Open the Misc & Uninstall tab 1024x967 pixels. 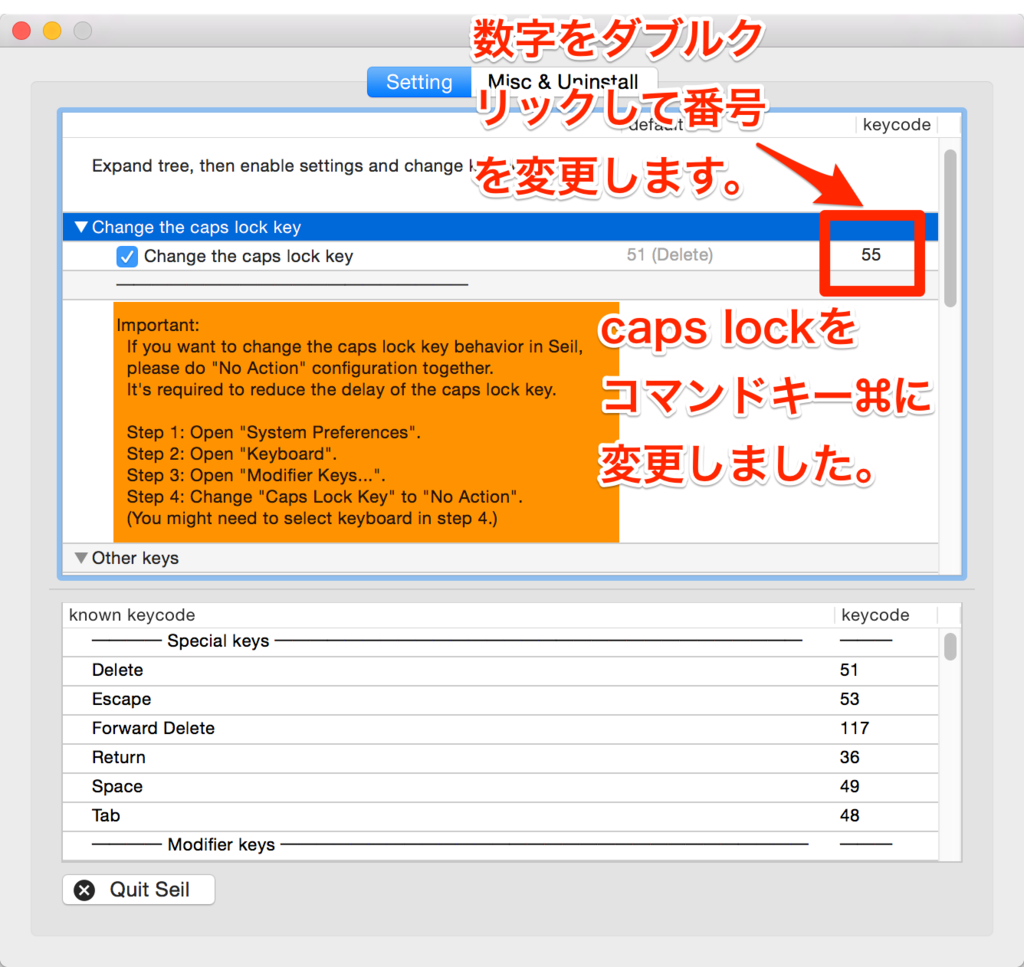[x=564, y=82]
